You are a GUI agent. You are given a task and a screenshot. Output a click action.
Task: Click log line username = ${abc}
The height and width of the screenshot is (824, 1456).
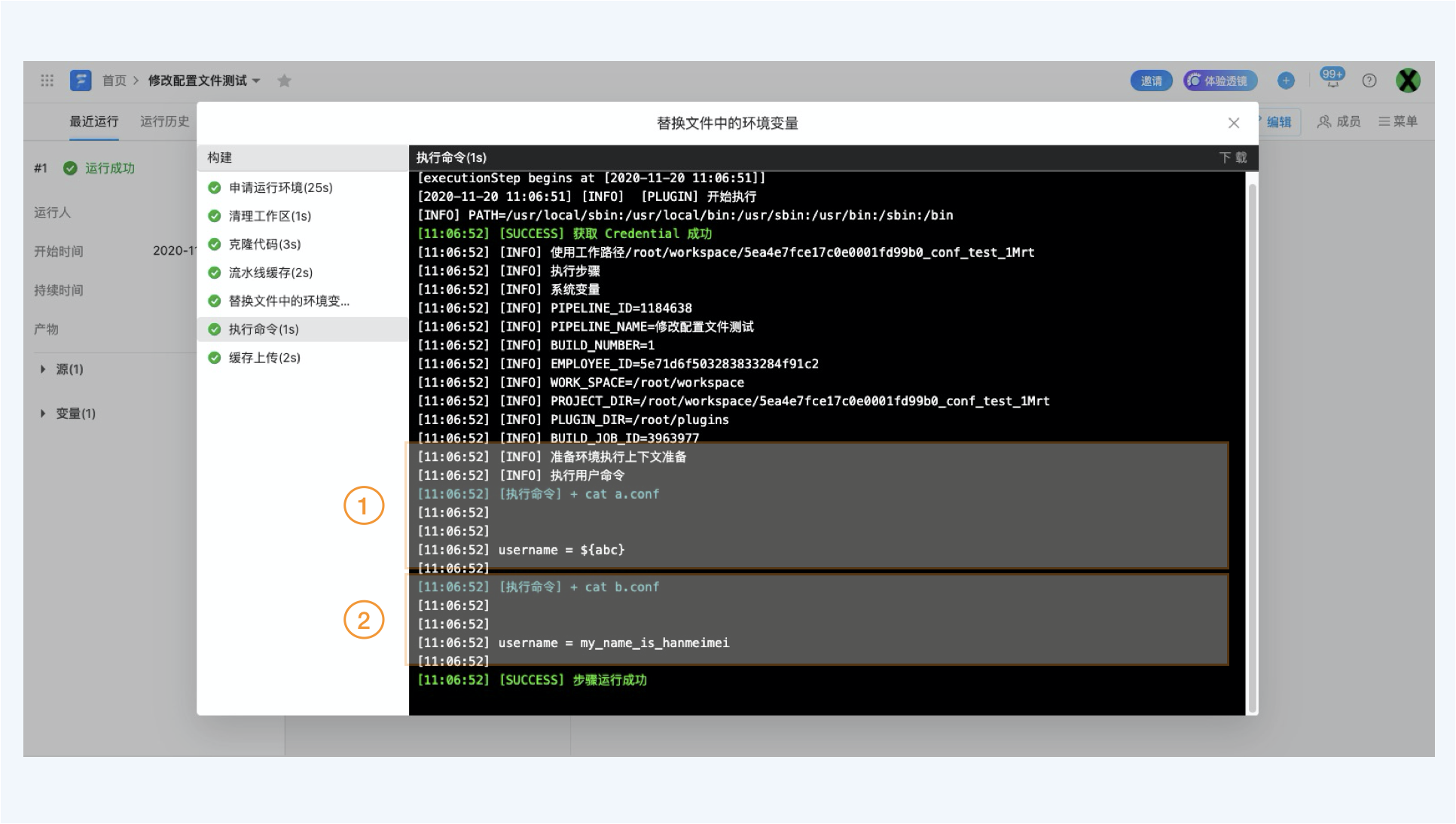(521, 550)
